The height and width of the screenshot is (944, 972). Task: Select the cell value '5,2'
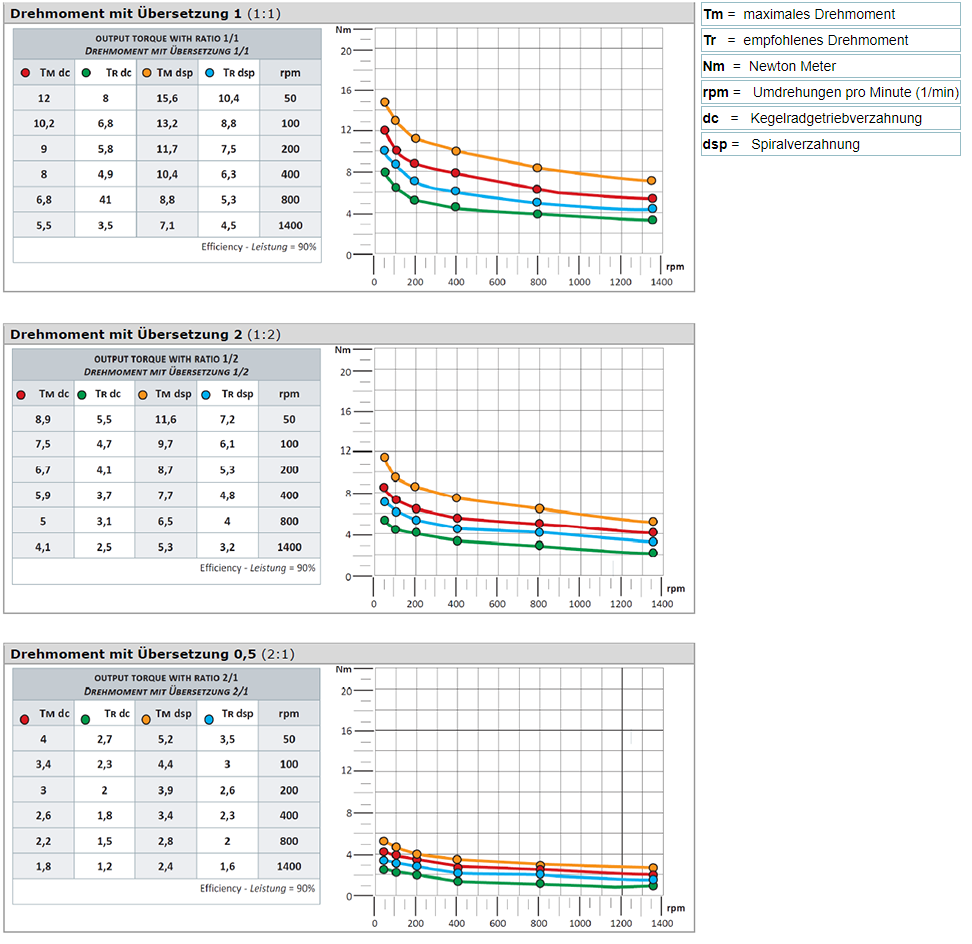click(166, 739)
